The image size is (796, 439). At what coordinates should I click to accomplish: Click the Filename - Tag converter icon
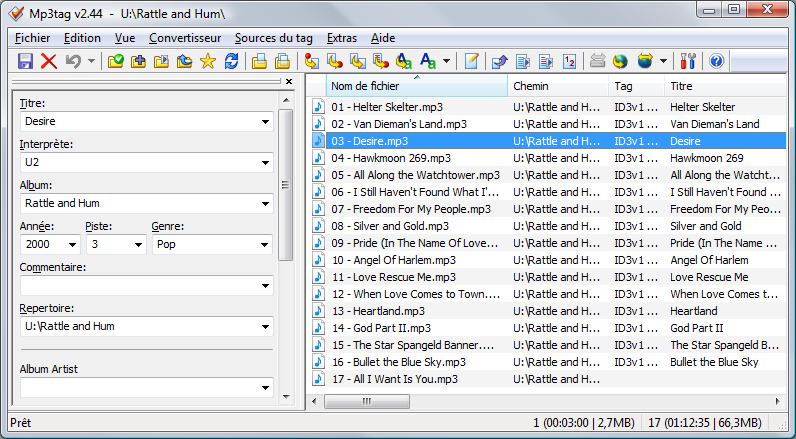(x=335, y=61)
